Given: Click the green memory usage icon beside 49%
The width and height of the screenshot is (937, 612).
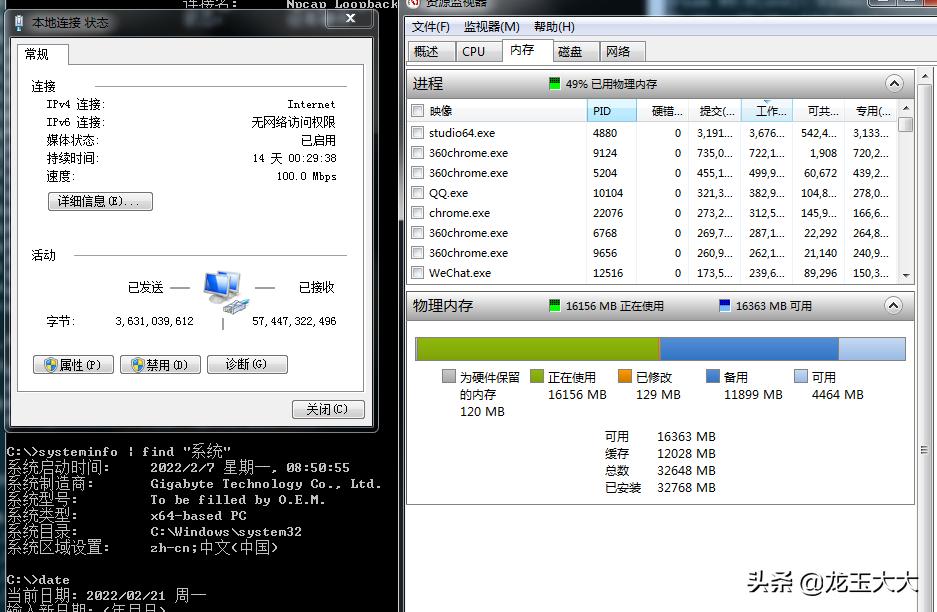Looking at the screenshot, I should [x=556, y=84].
